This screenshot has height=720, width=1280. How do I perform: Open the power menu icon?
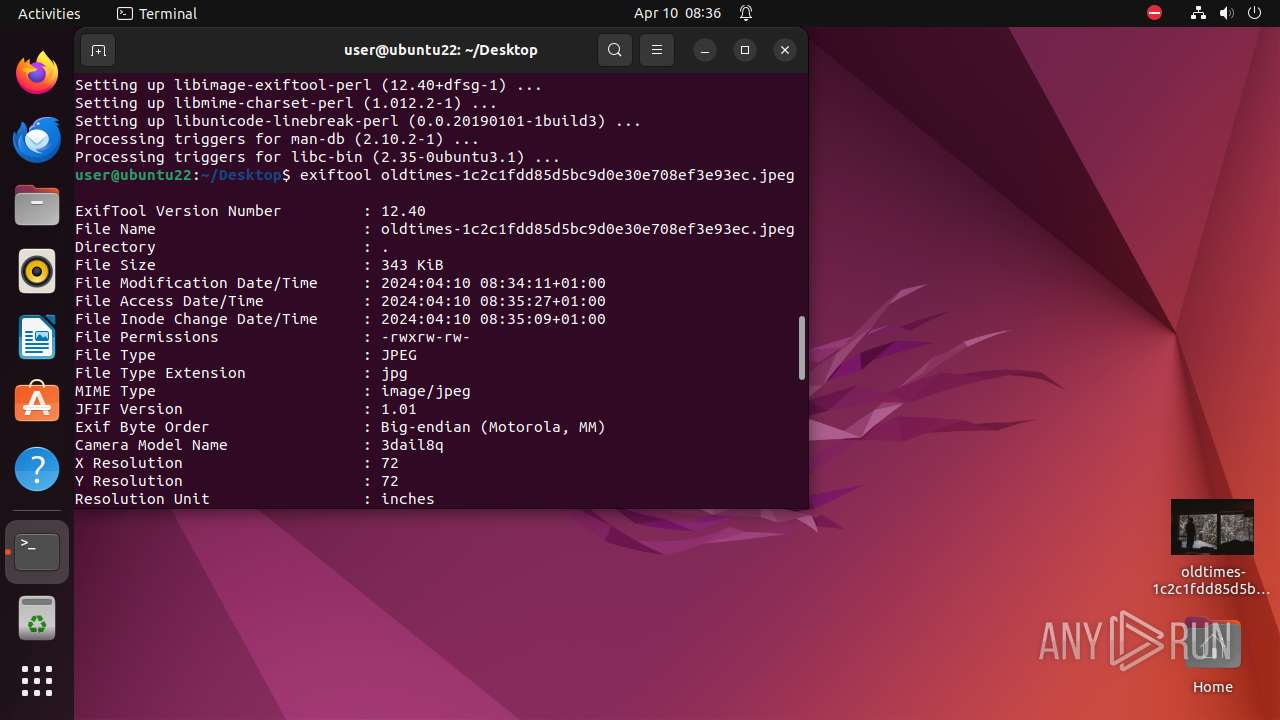1255,13
